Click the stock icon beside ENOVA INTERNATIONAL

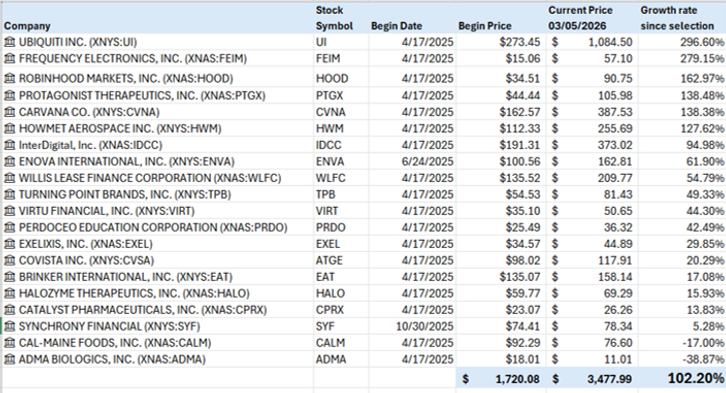(x=9, y=162)
